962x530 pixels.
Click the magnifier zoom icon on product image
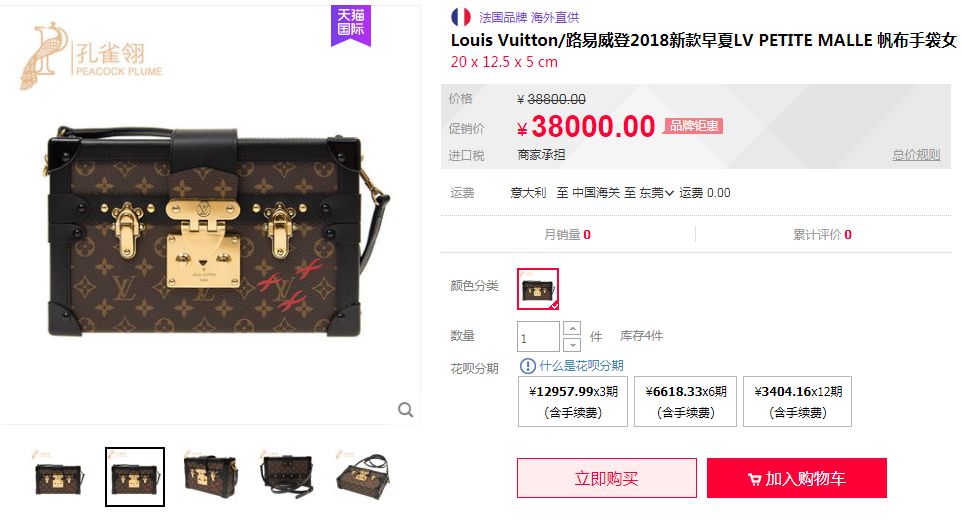coord(406,409)
